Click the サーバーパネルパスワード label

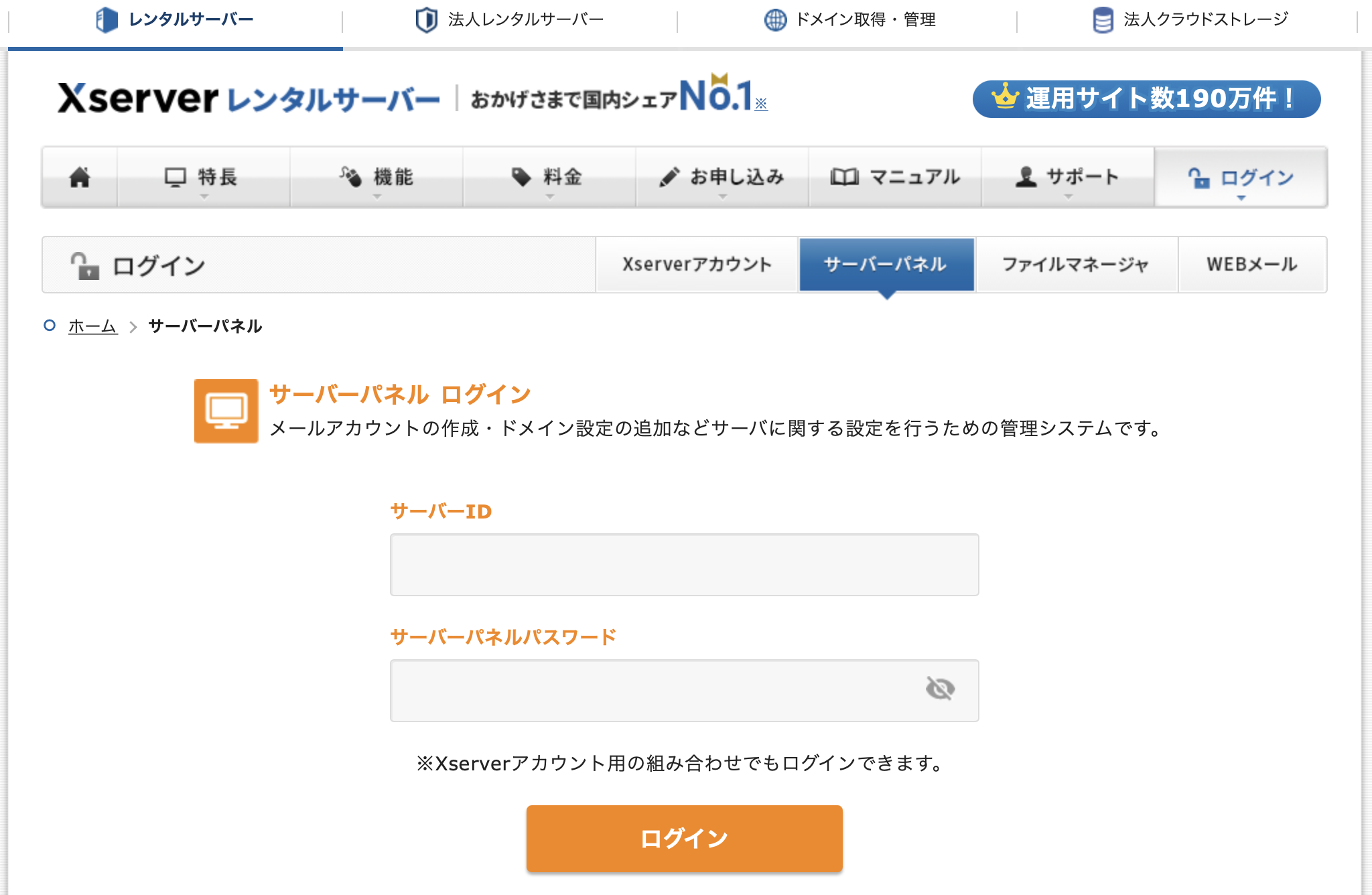(503, 636)
